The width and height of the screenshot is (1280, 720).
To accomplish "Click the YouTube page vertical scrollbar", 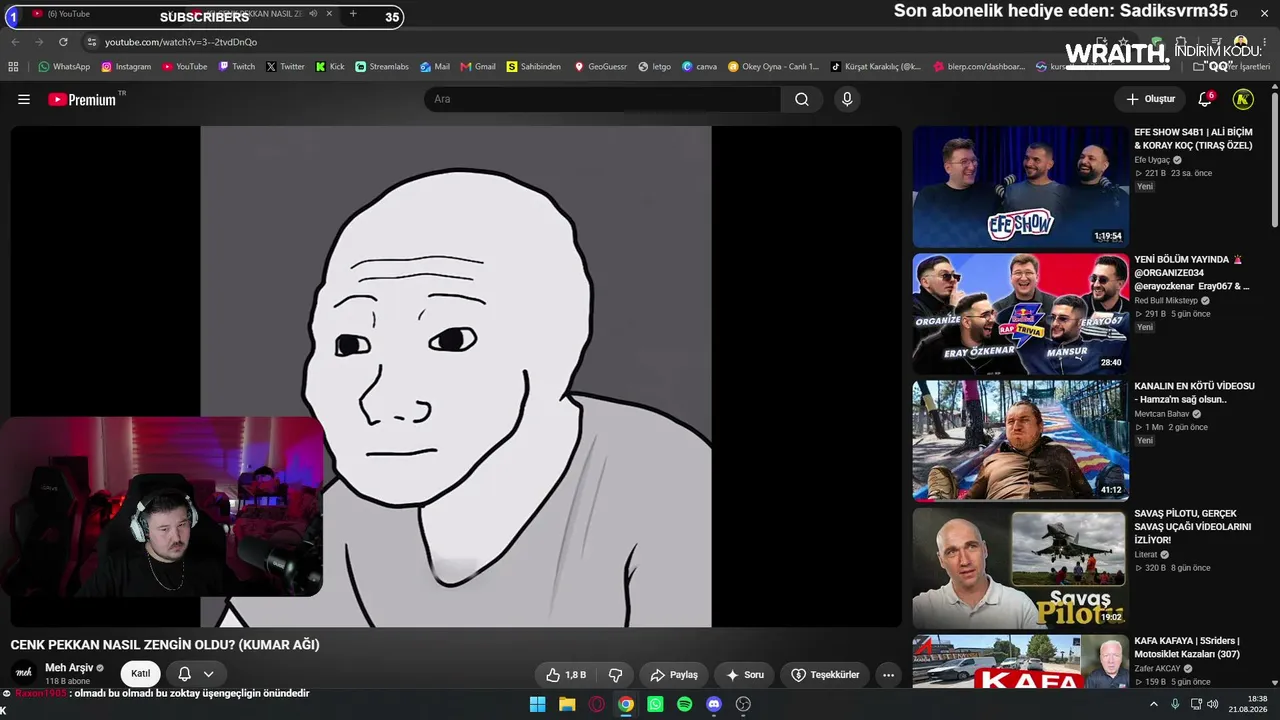I will pyautogui.click(x=1274, y=160).
